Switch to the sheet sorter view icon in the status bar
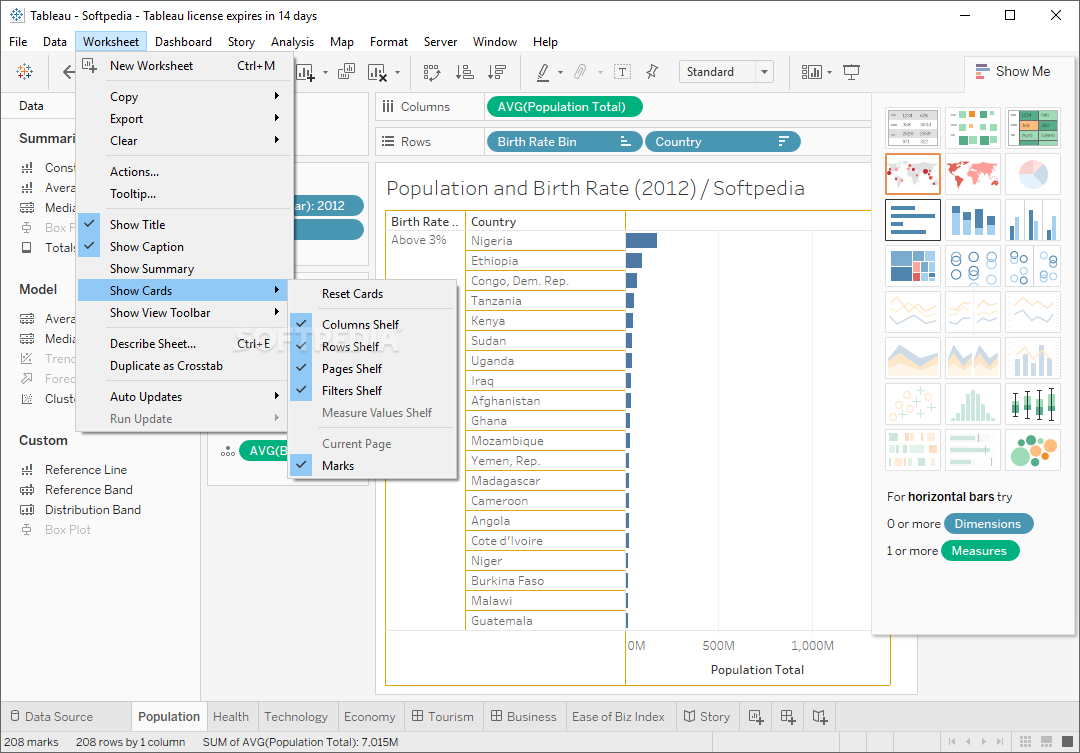Viewport: 1080px width, 753px height. 1025,741
